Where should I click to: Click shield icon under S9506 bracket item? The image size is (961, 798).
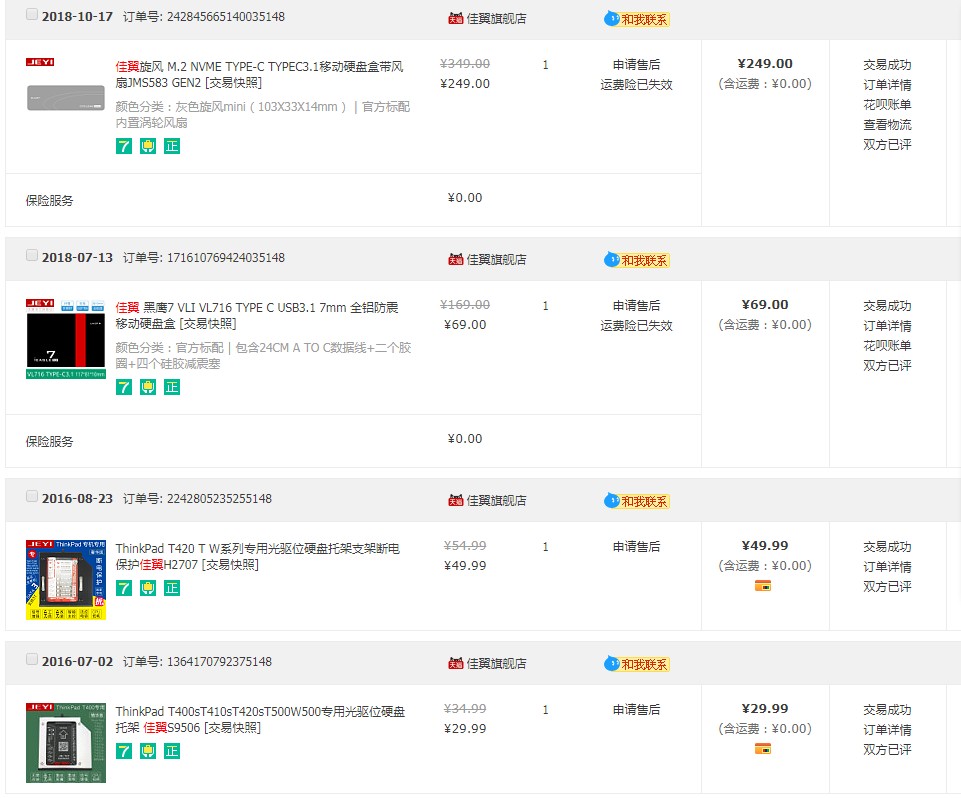pos(148,751)
